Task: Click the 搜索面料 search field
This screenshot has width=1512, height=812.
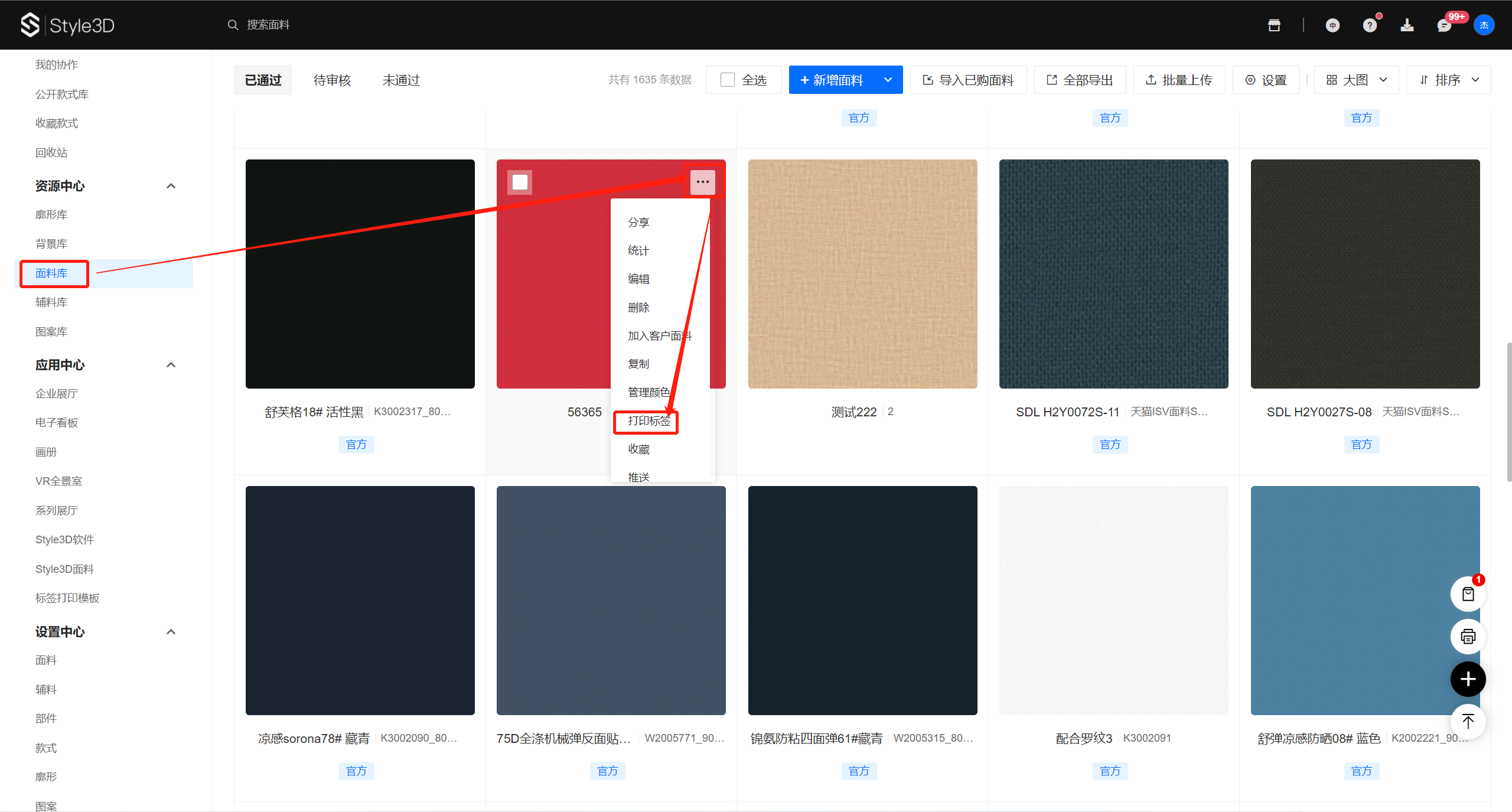Action: coord(268,25)
